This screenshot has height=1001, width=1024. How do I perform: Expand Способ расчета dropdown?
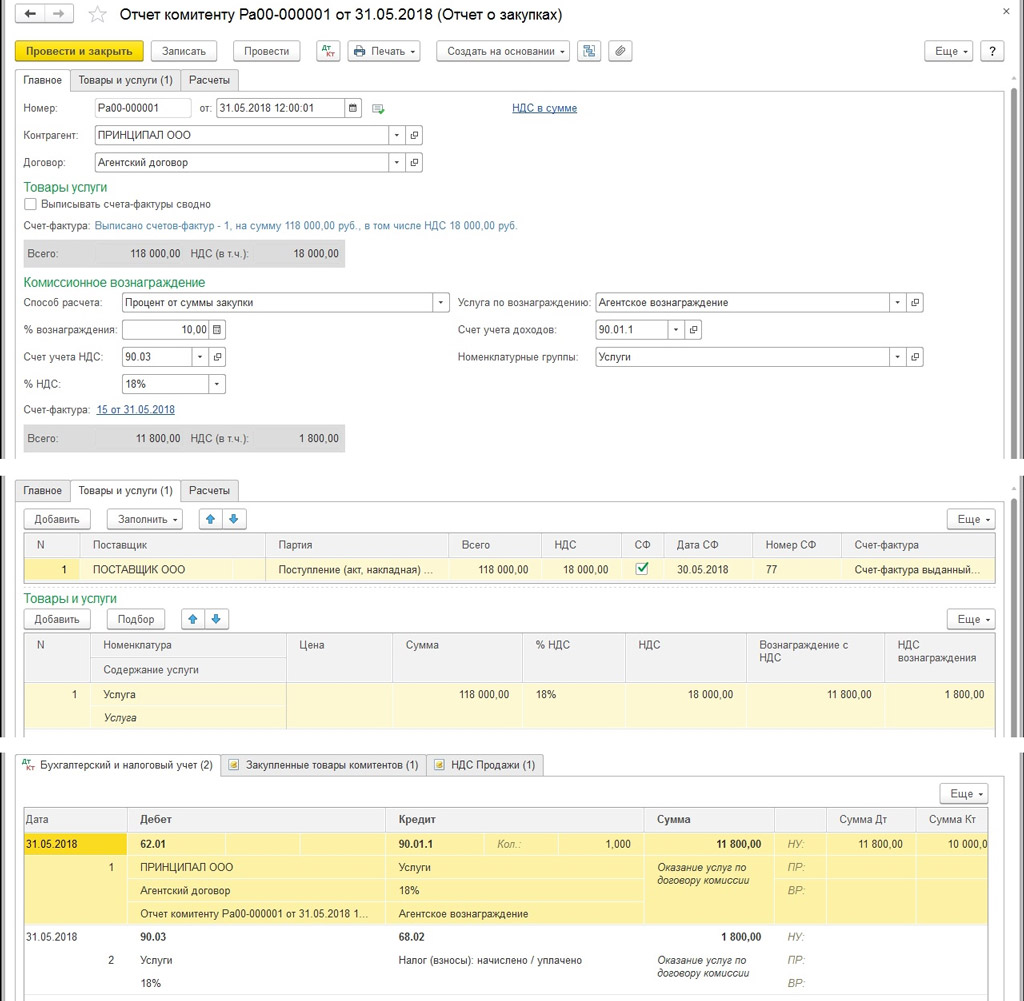441,302
